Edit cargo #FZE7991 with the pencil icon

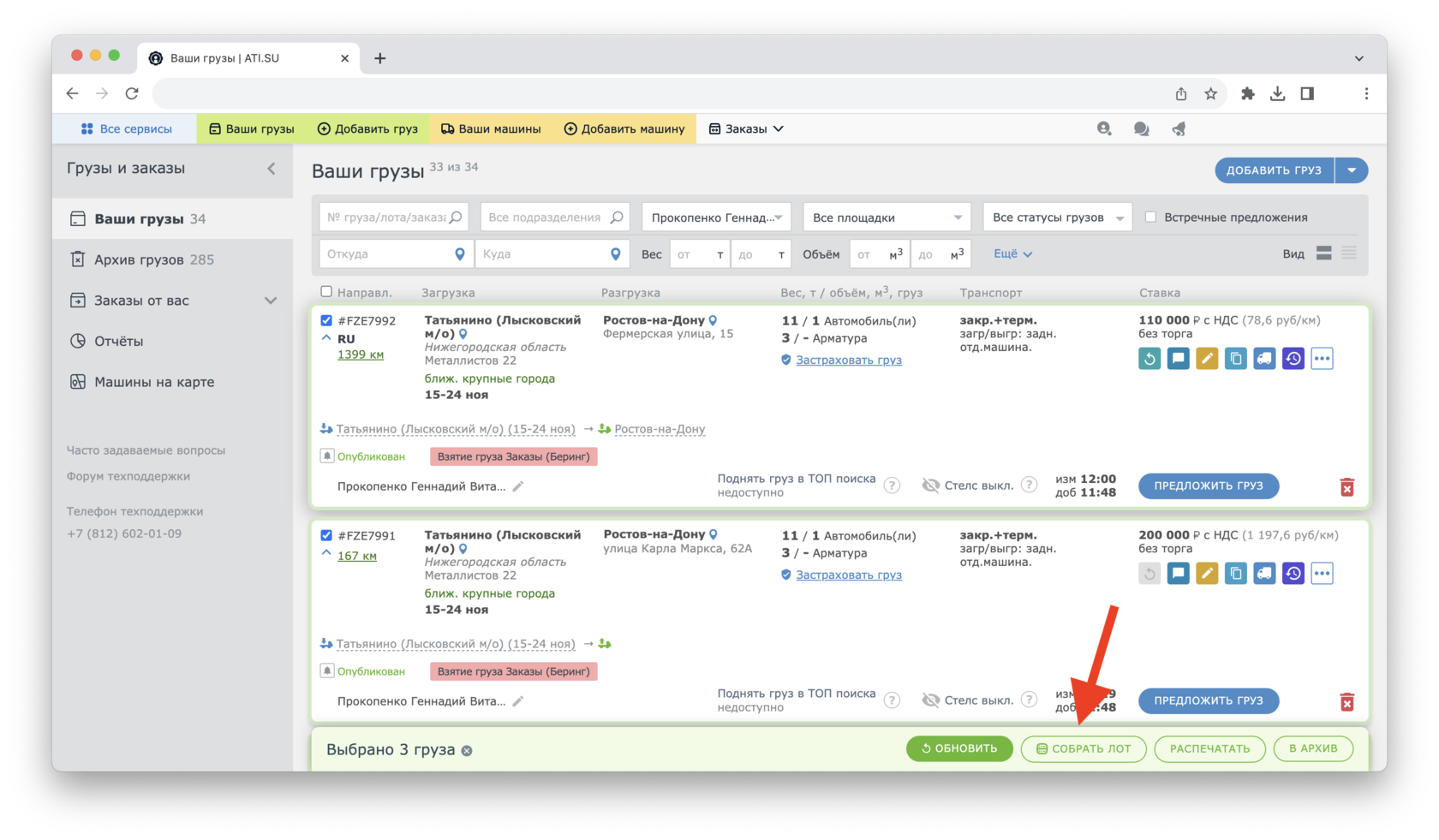[x=1207, y=574]
